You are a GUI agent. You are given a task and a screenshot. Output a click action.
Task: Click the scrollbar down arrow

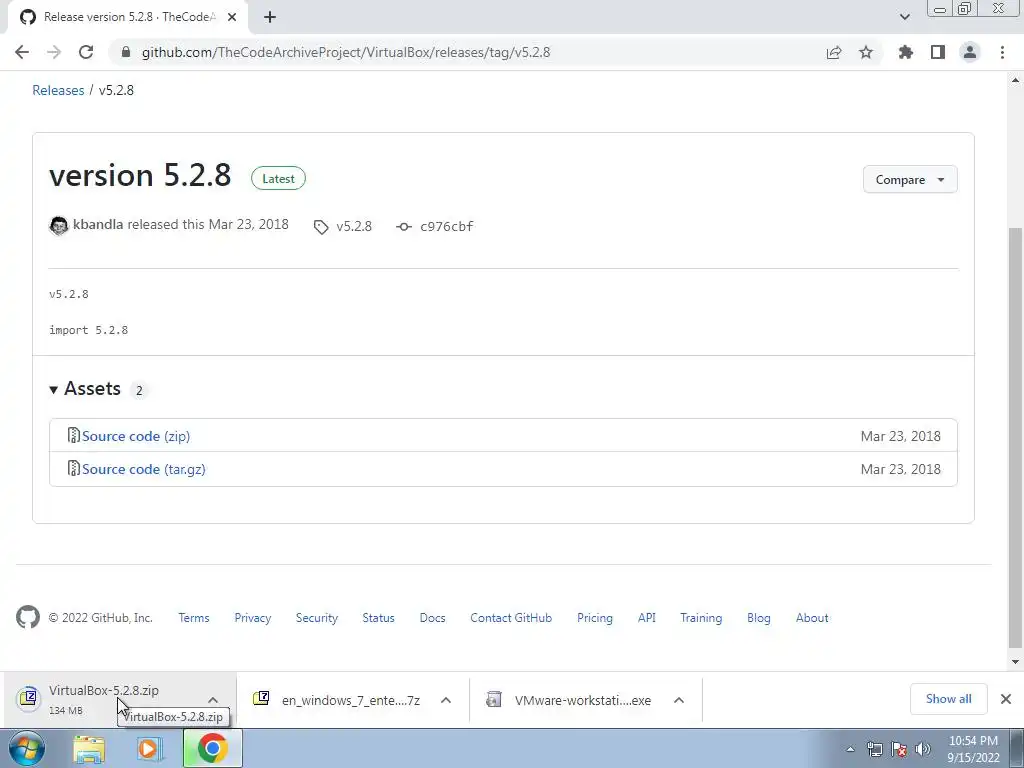point(1015,662)
